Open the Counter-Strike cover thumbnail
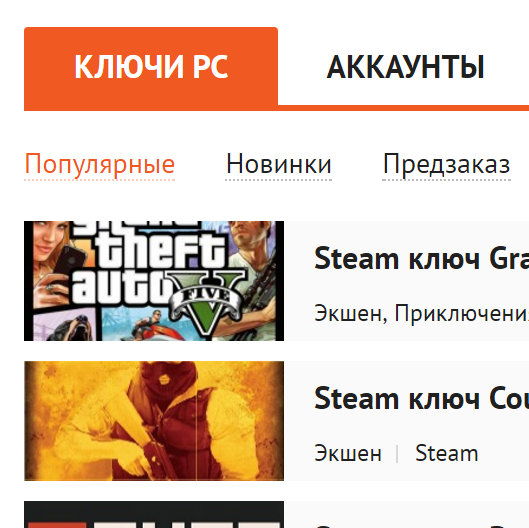This screenshot has height=528, width=529. (154, 421)
